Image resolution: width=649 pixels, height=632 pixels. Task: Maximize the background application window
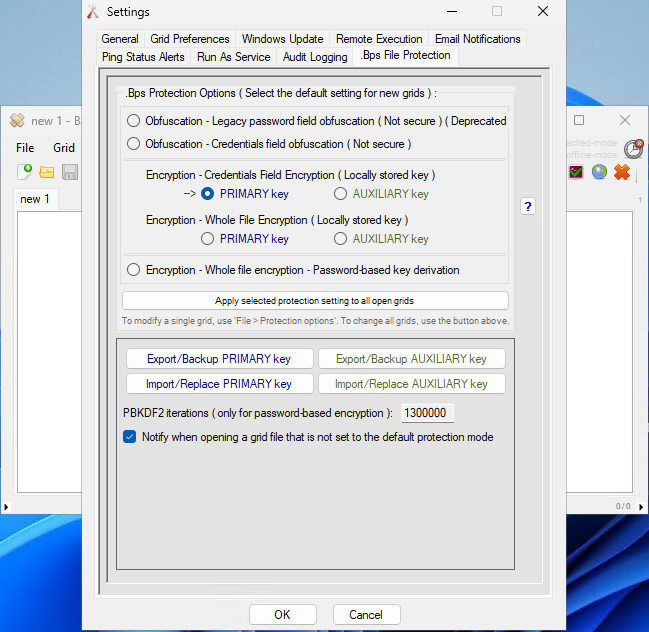coord(579,120)
